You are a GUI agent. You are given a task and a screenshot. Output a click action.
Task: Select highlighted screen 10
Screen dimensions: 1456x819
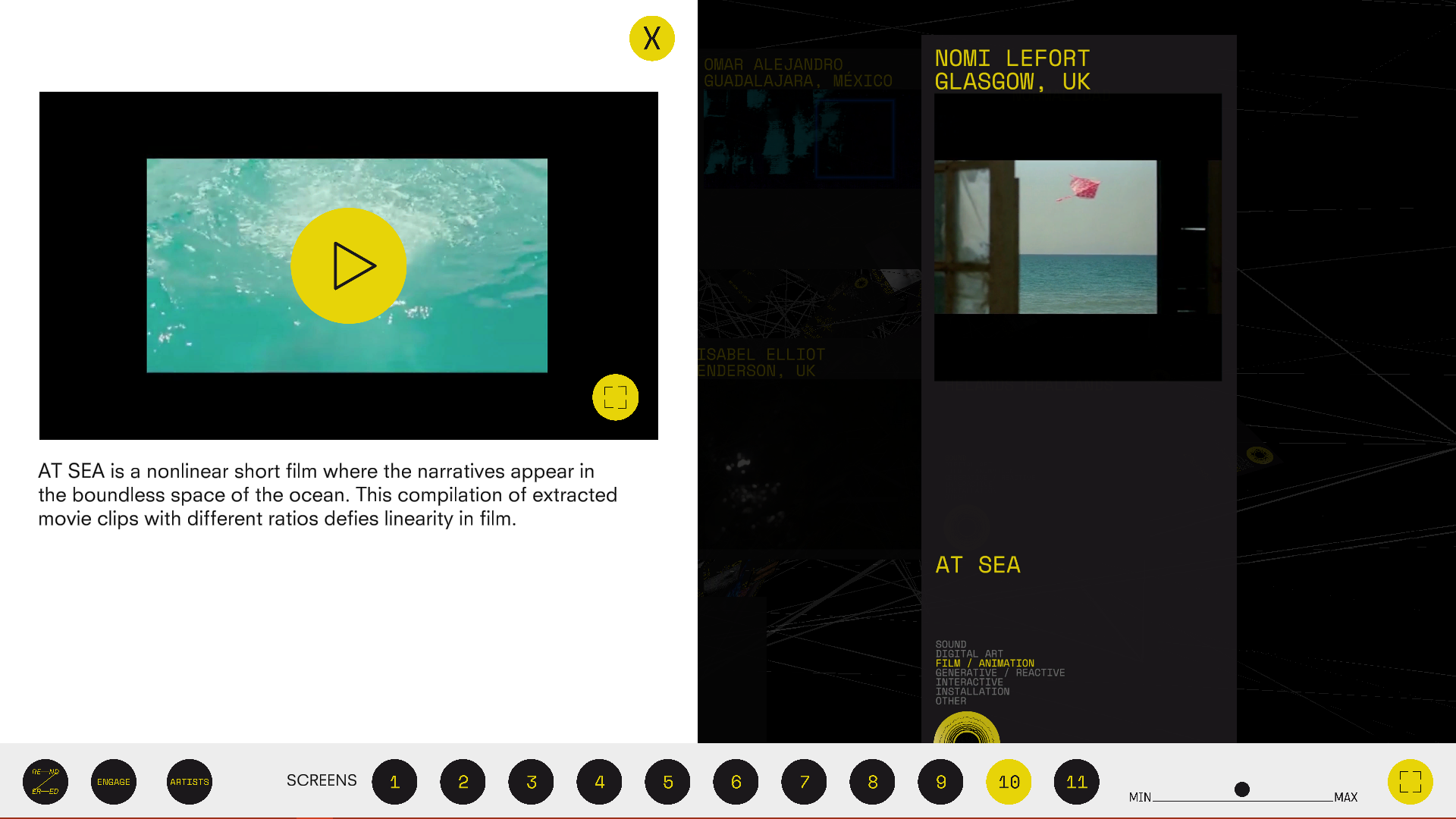[x=1009, y=782]
